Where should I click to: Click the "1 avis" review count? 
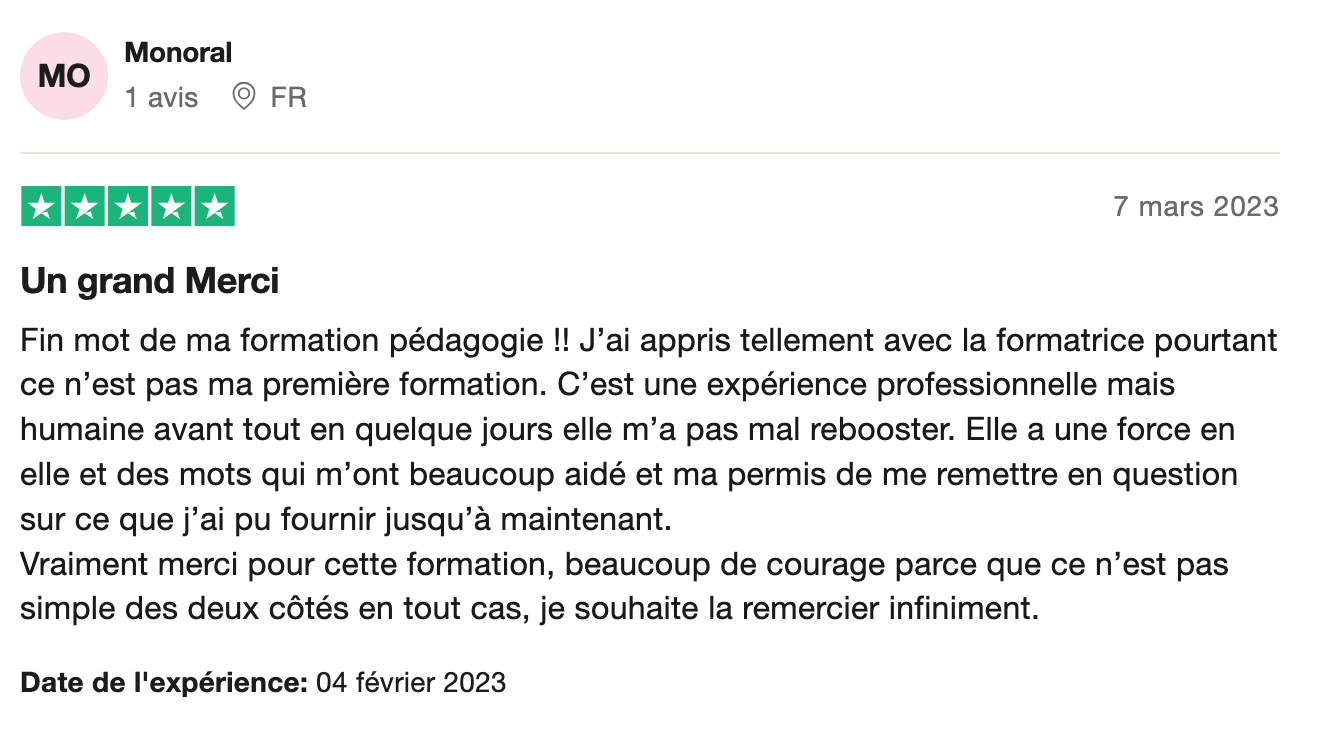[x=161, y=98]
